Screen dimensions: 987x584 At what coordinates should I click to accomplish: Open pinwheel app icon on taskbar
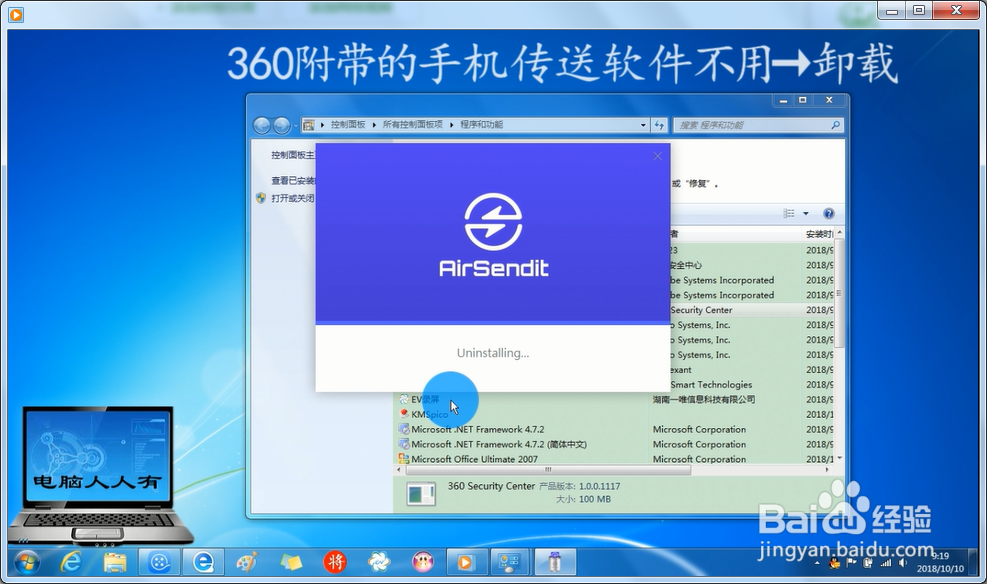pos(379,562)
